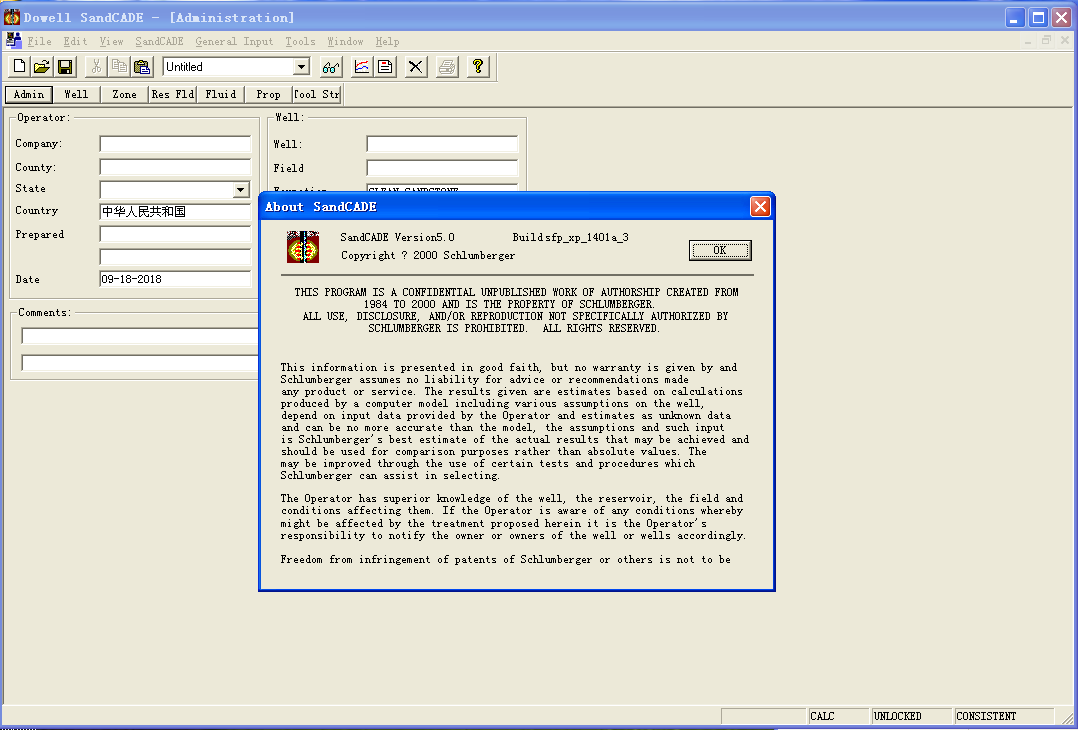The height and width of the screenshot is (730, 1078).
Task: Open the SandCADE menu
Action: pyautogui.click(x=160, y=41)
